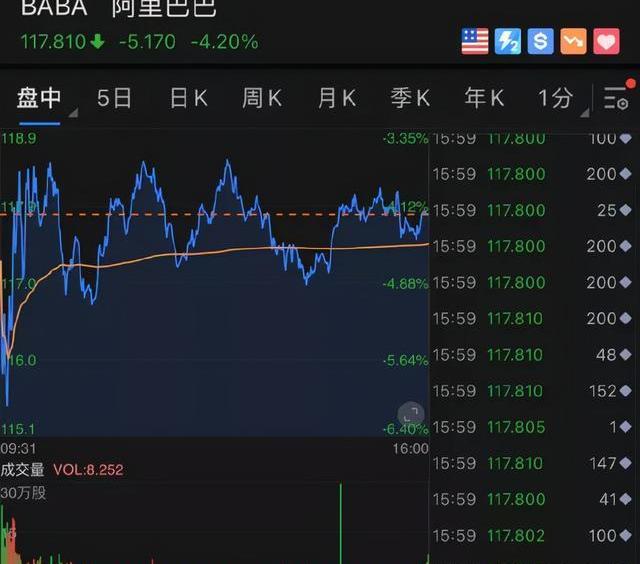Tap diamond marker on the 117.805 row

[x=625, y=427]
